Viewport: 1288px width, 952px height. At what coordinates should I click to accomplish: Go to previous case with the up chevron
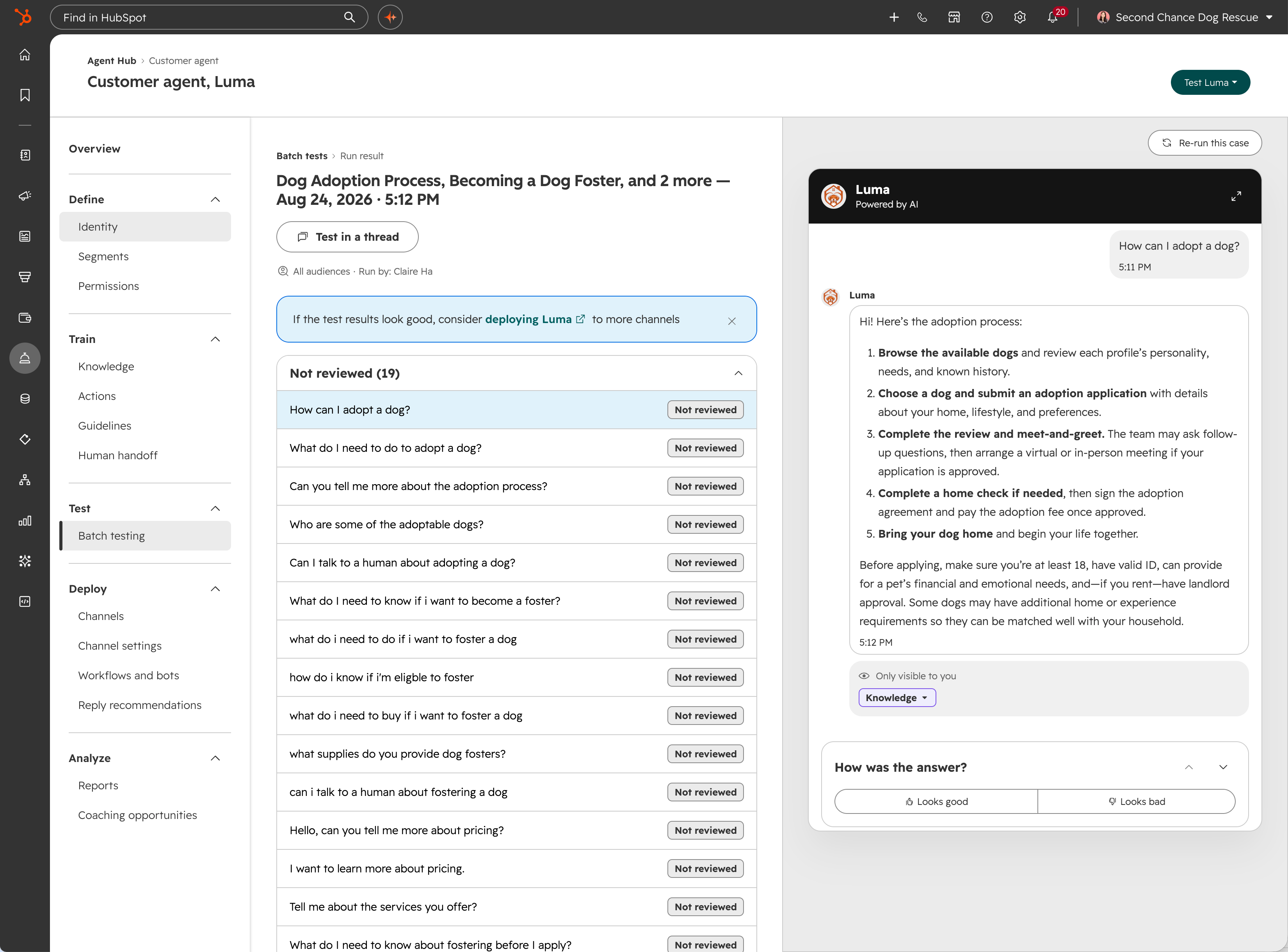[x=1189, y=767]
